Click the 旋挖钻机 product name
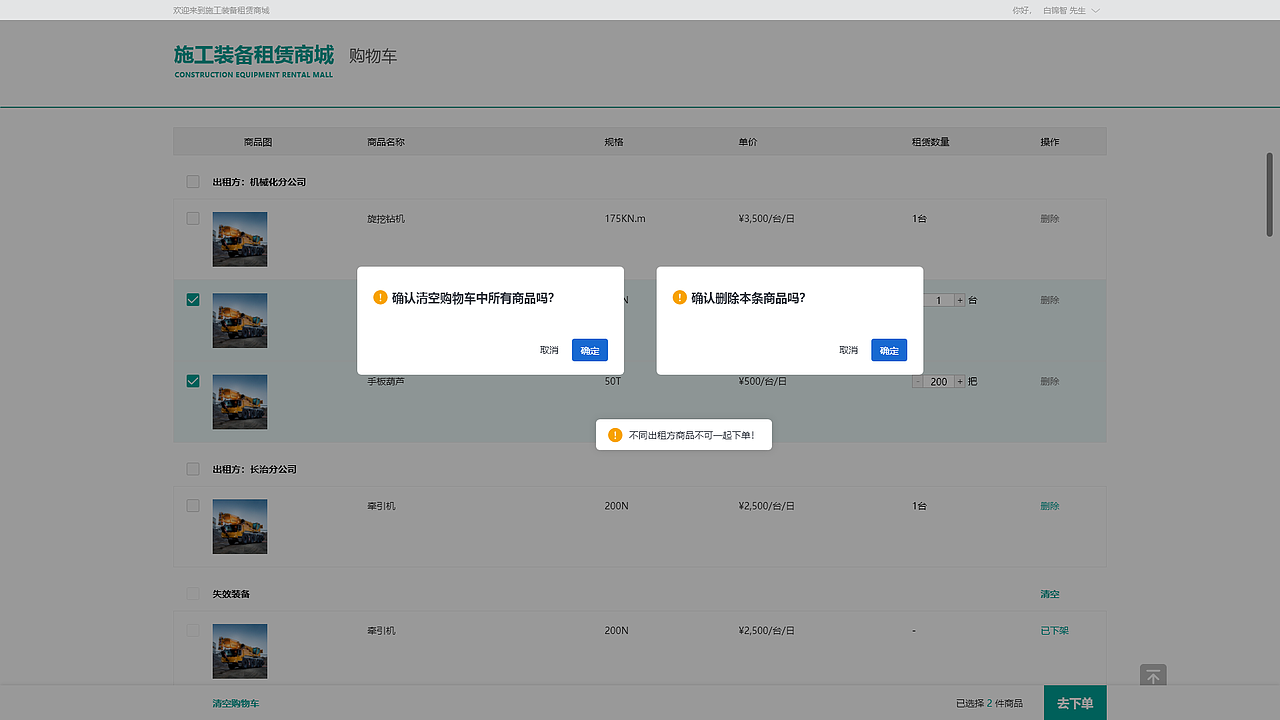Screen dimensions: 1280x720 386,218
